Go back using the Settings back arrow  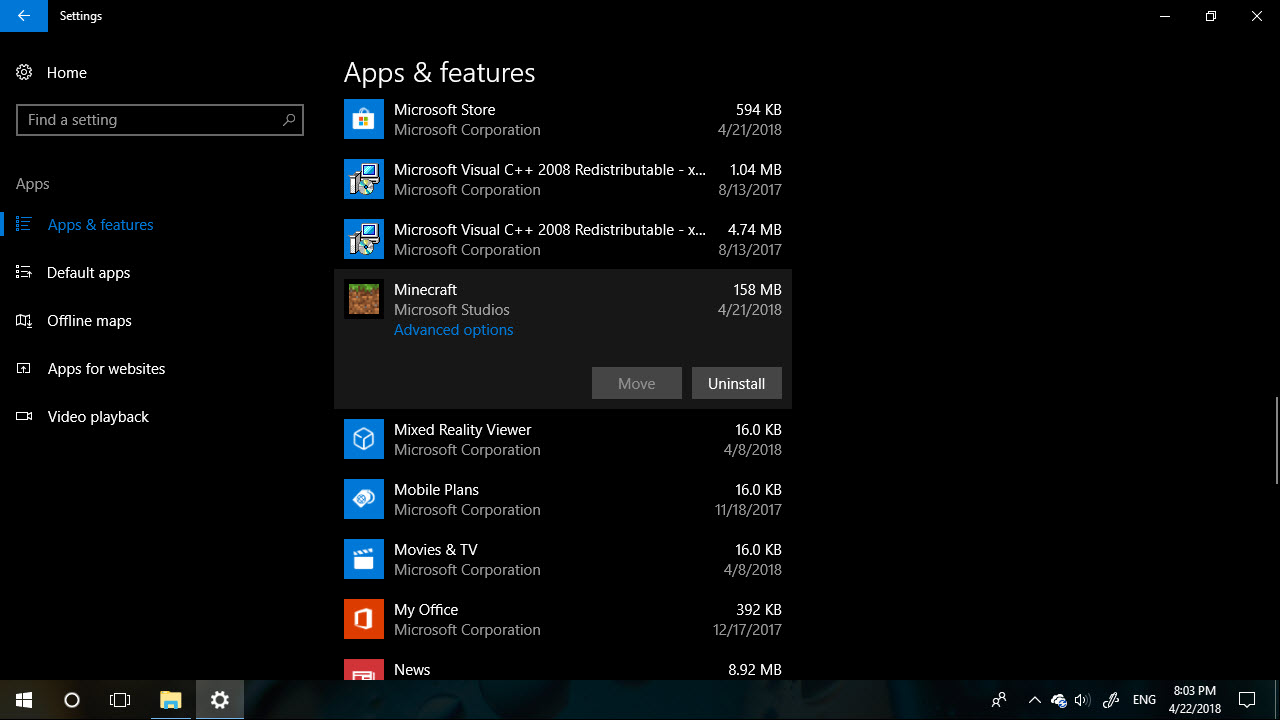point(24,16)
